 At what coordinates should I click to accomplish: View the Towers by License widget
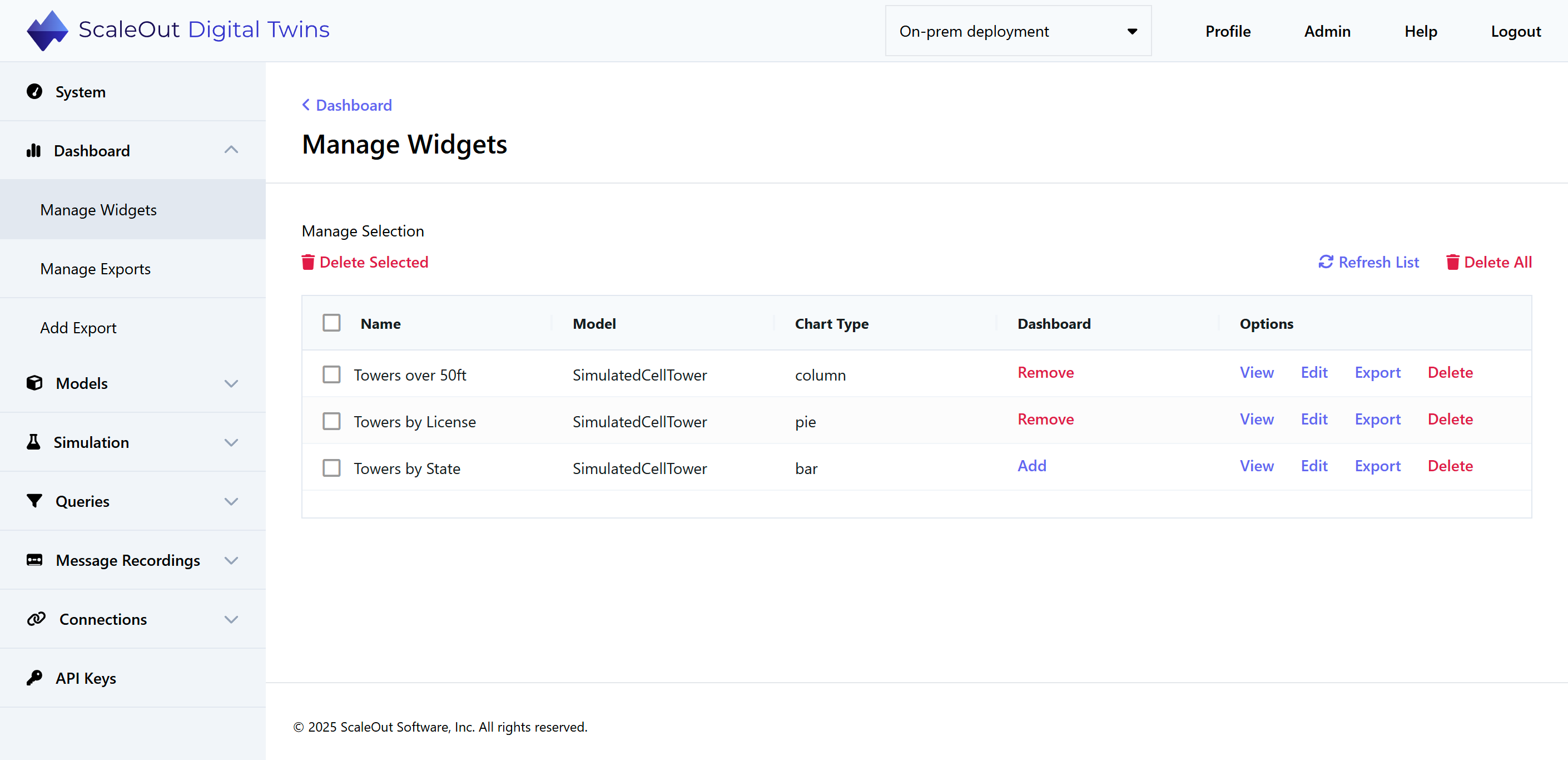click(x=1257, y=419)
